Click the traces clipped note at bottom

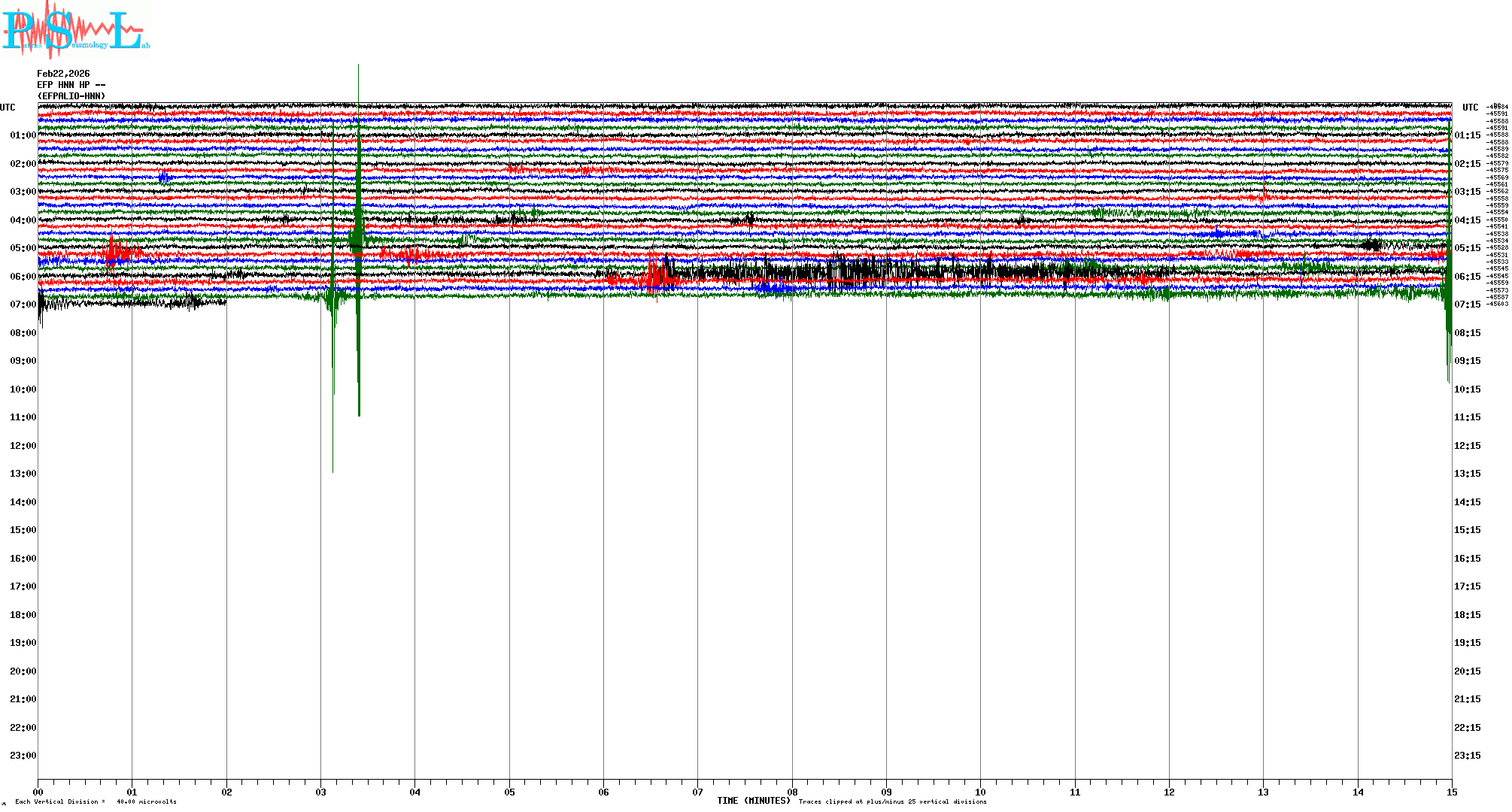(892, 801)
